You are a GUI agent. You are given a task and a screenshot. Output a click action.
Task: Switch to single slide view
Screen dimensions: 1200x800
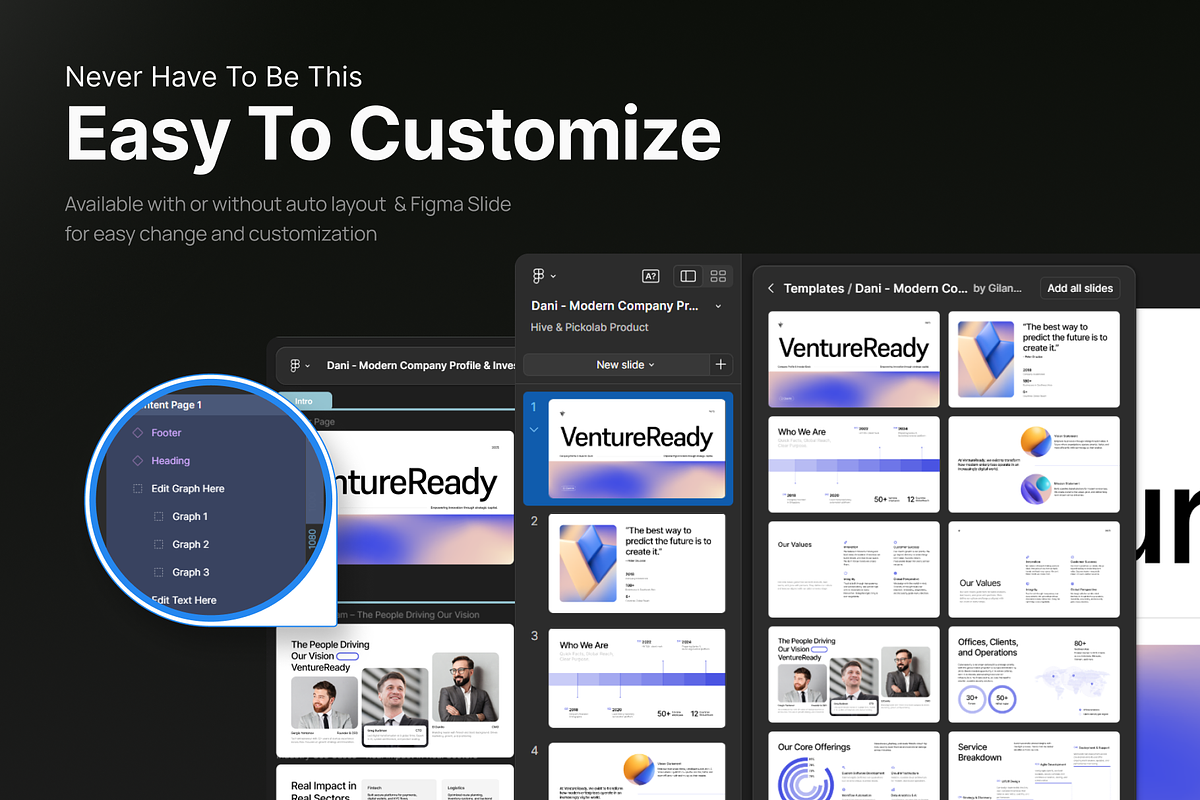click(688, 276)
